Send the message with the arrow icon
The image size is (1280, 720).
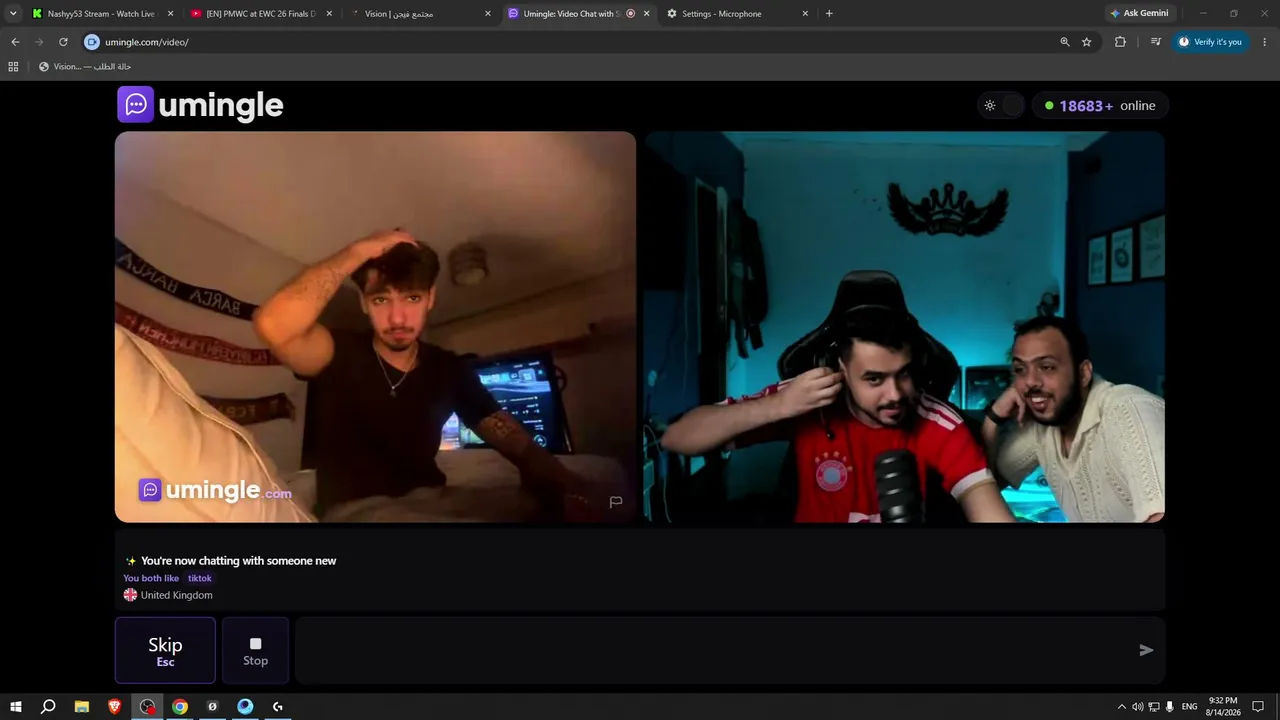1146,650
